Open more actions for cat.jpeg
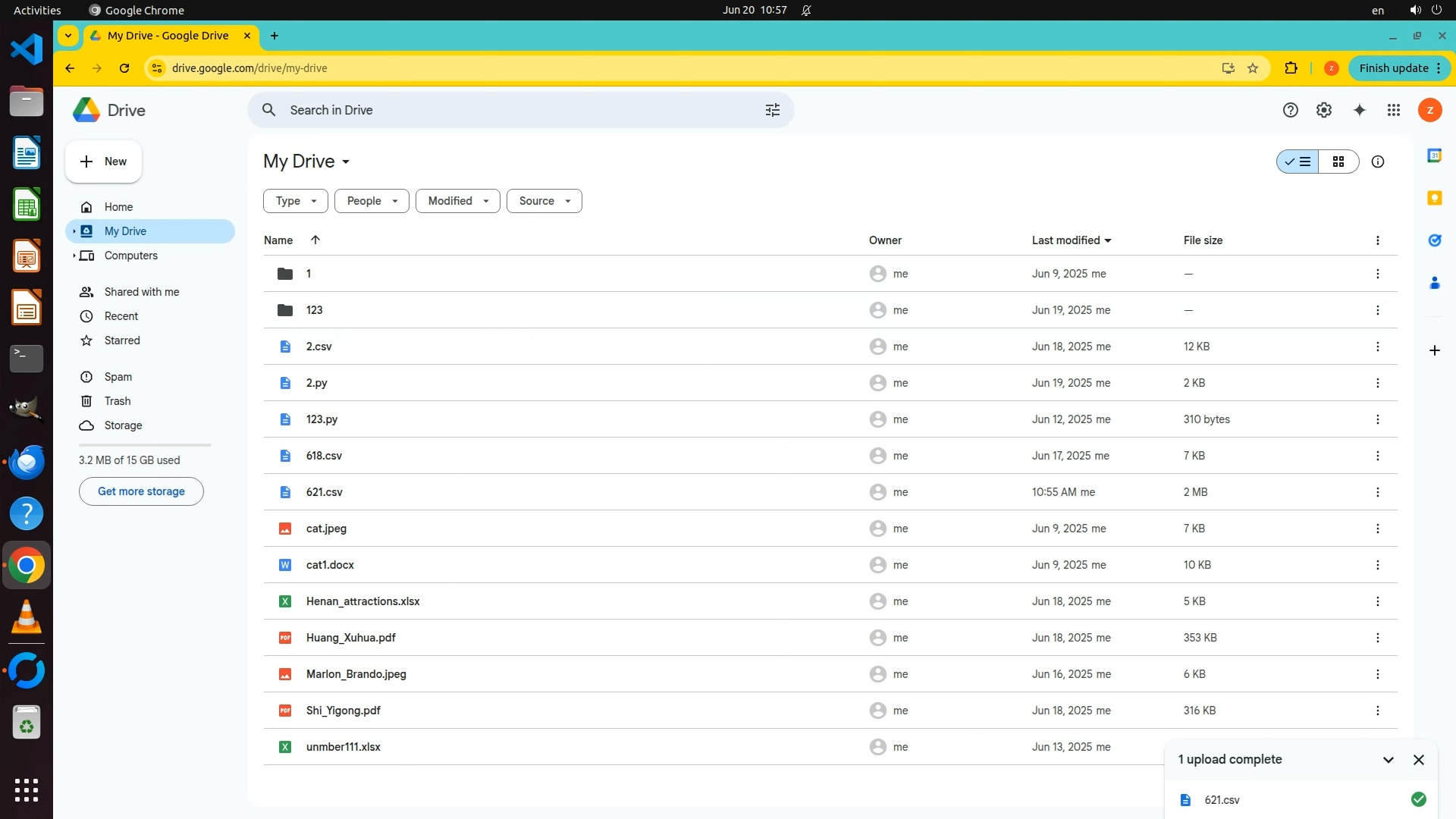The image size is (1456, 819). [1377, 529]
